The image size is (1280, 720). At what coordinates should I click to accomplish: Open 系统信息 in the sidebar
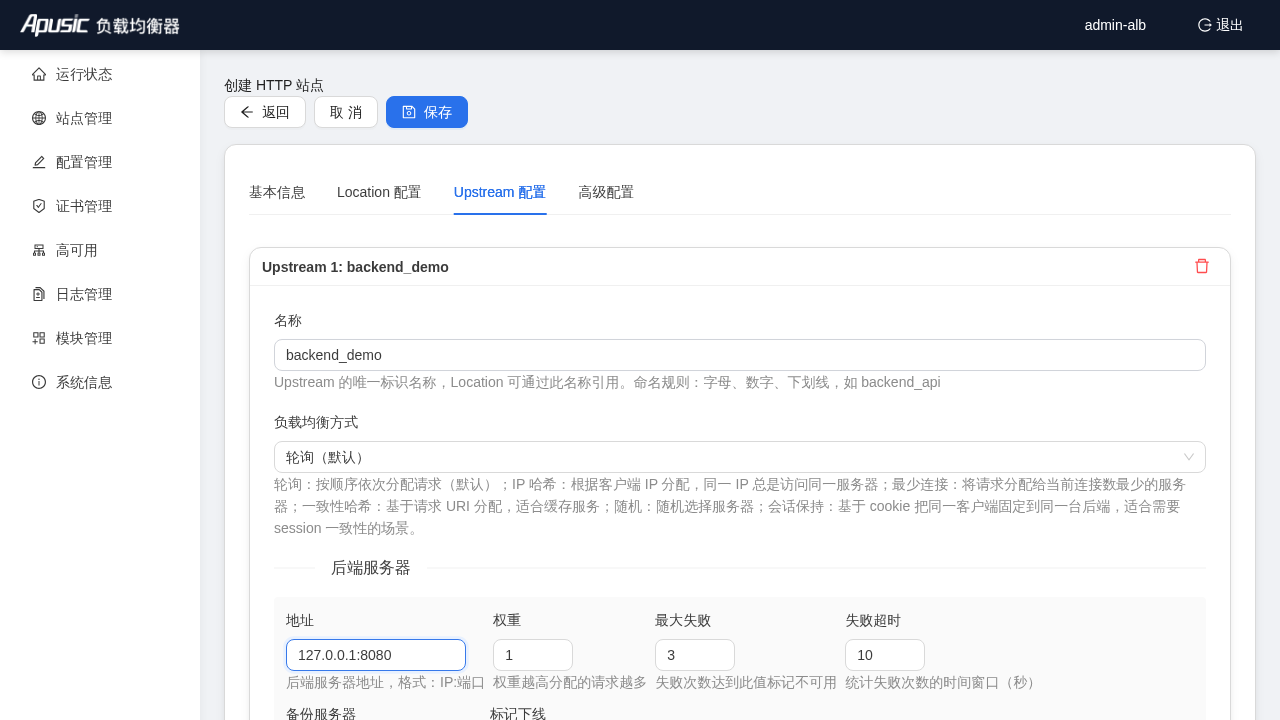point(100,382)
